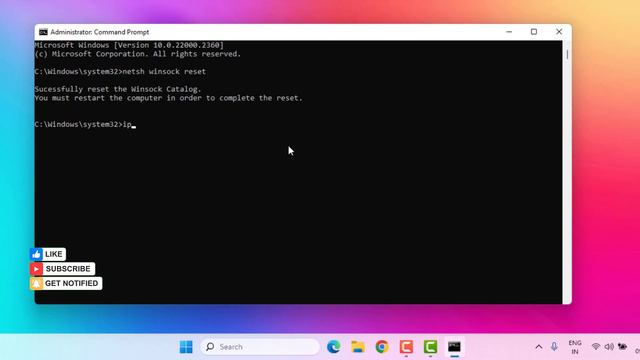This screenshot has width=640, height=360.
Task: Minimize the Command Prompt window
Action: click(509, 32)
